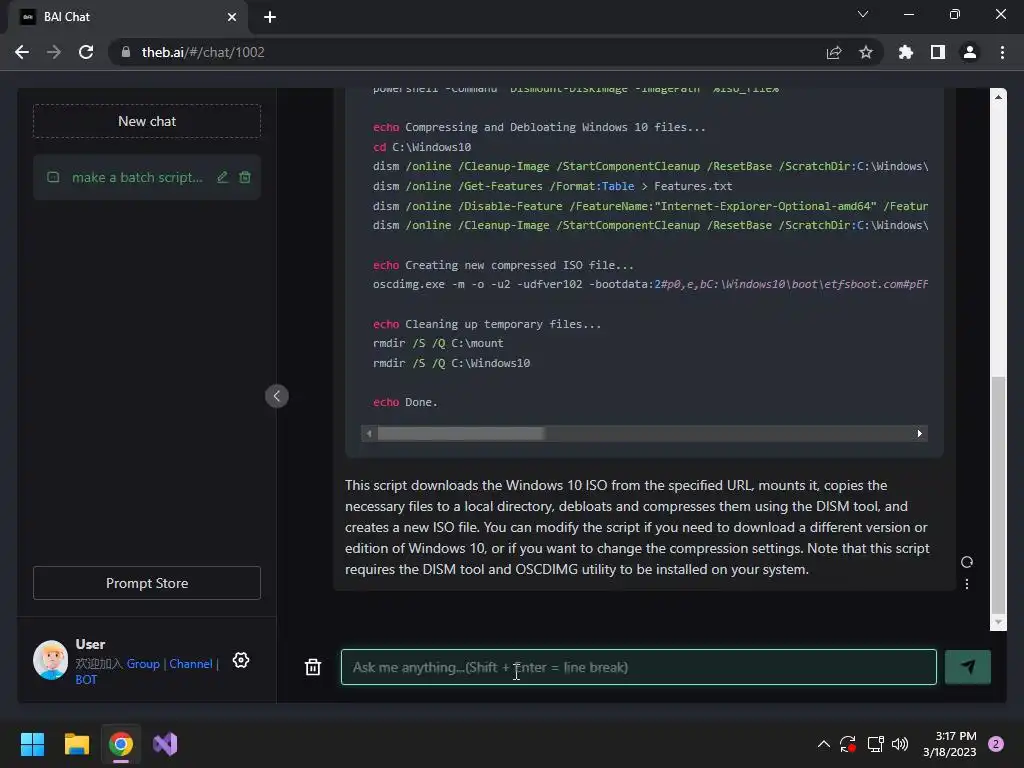Screen dimensions: 1024x768
Task: Open the tab search chevron
Action: click(x=863, y=14)
